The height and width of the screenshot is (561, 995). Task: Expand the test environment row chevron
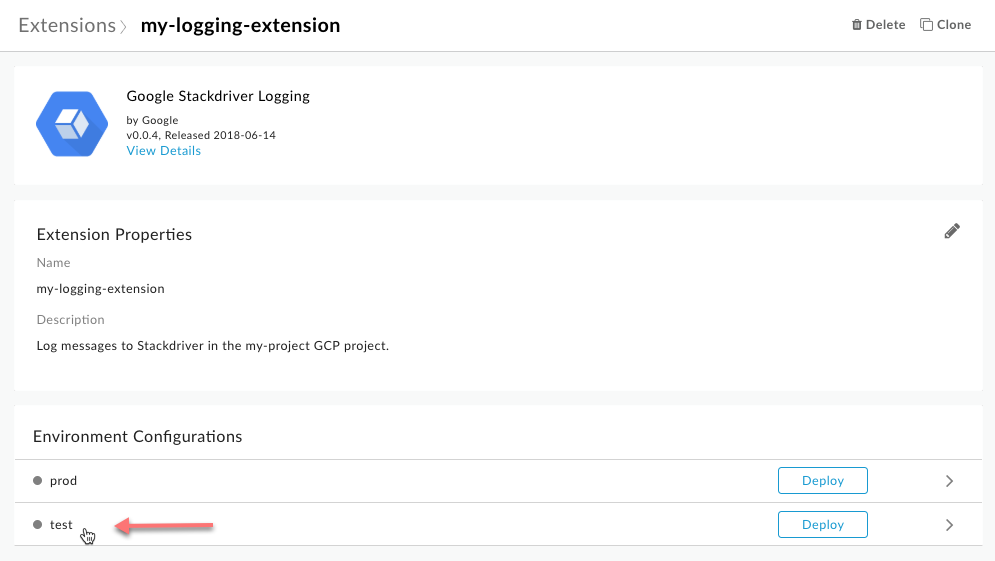coord(949,525)
